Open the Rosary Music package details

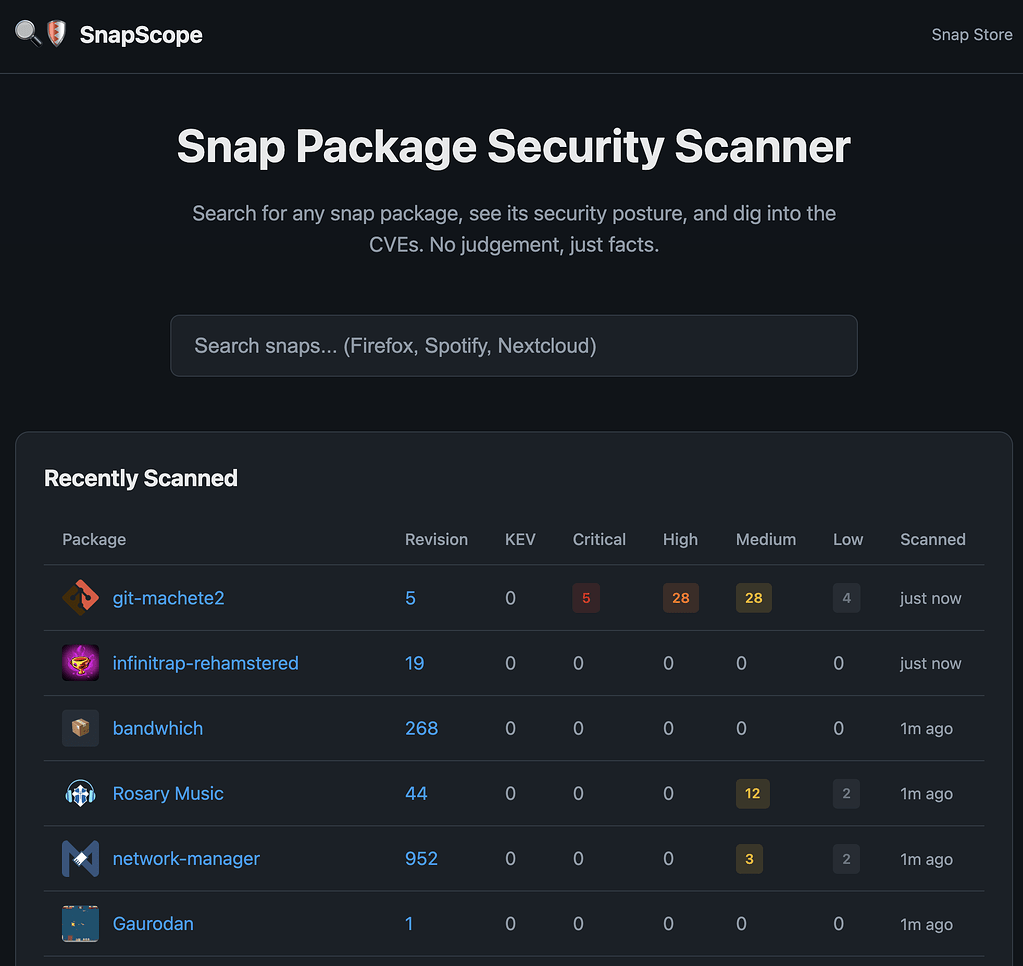[x=168, y=793]
